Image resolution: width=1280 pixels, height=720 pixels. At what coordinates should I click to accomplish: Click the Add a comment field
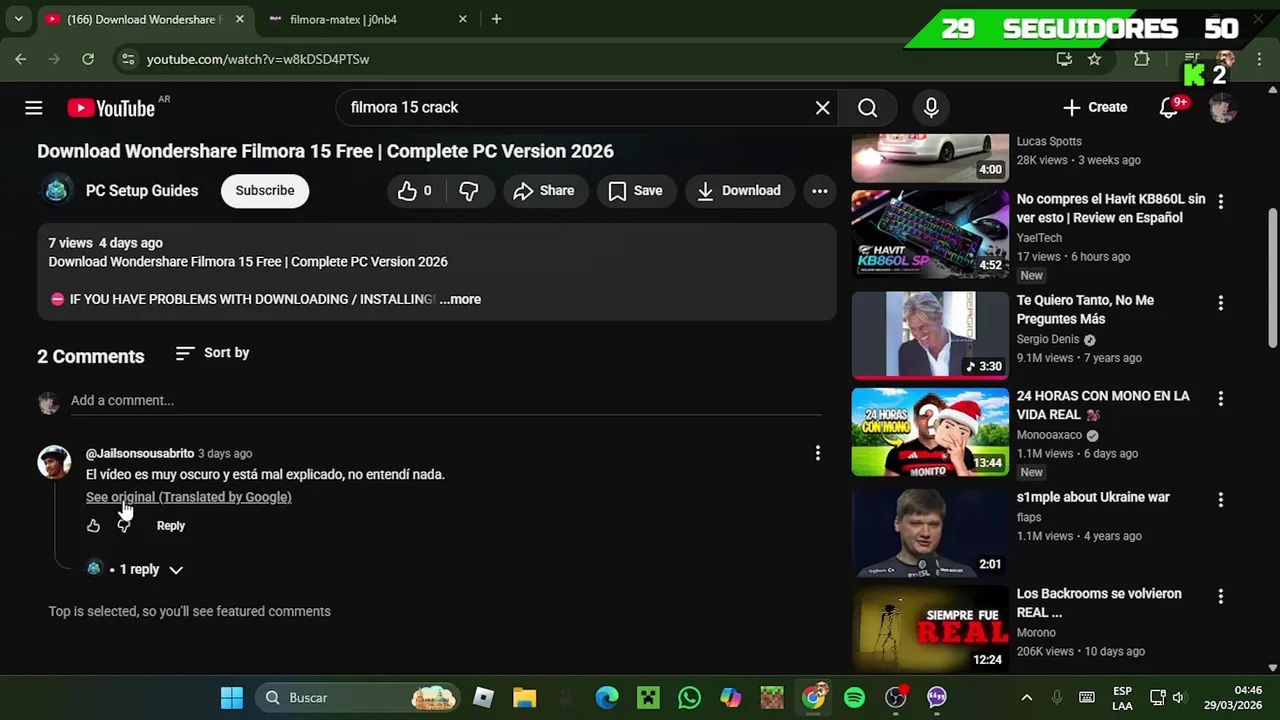tap(446, 401)
